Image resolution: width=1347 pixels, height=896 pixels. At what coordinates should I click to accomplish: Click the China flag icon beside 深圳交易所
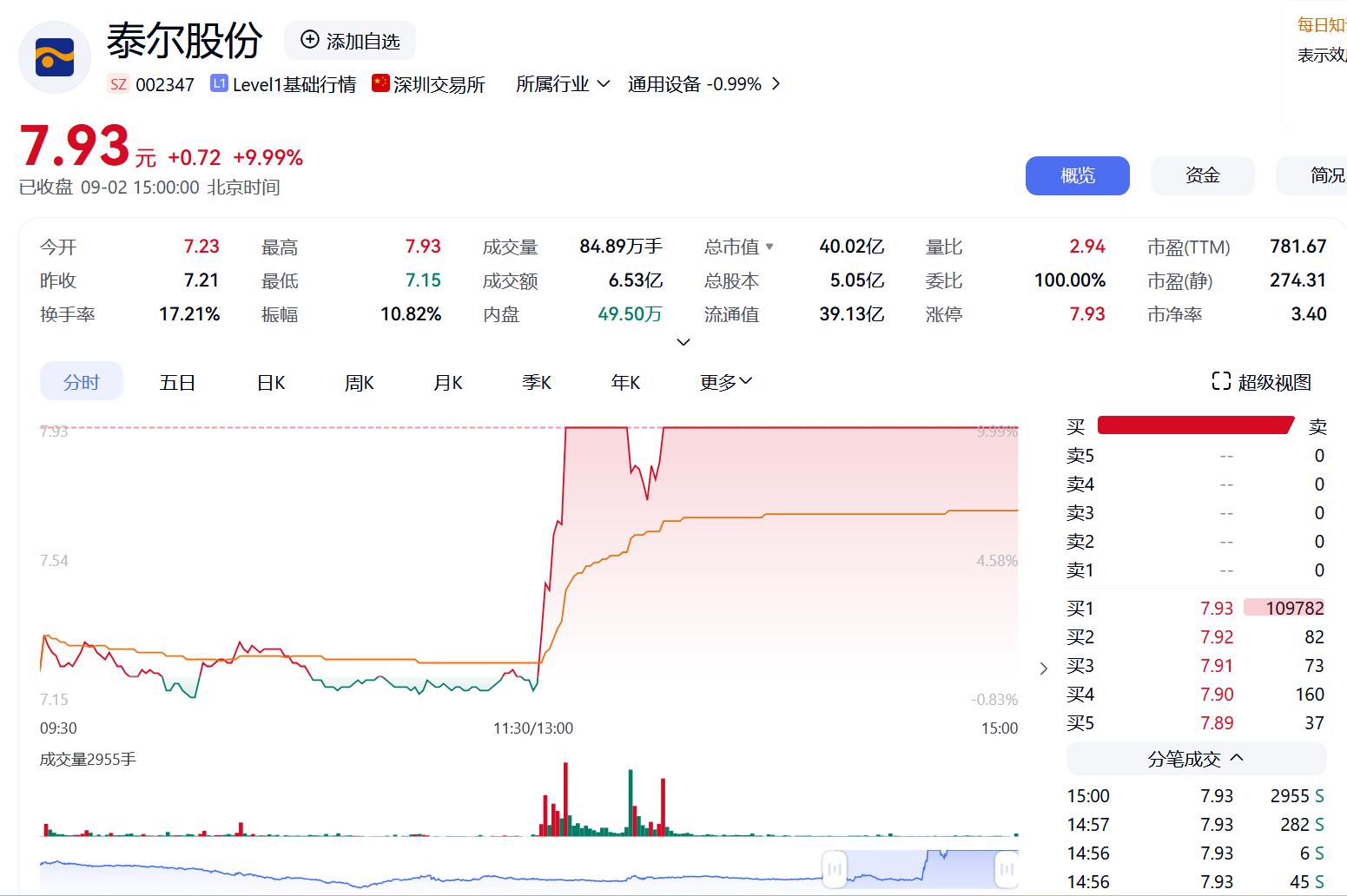[x=380, y=83]
